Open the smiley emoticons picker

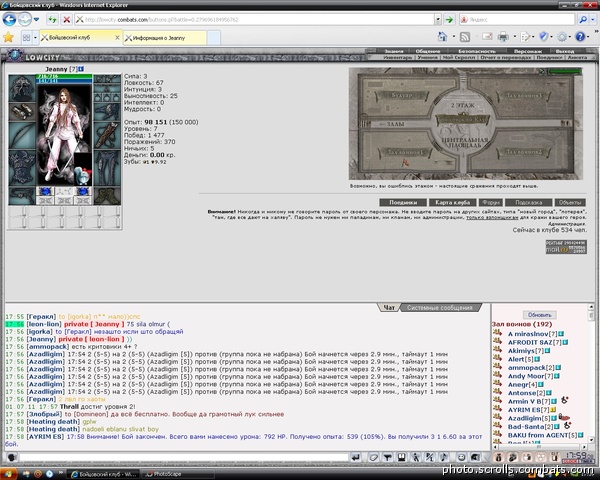461,457
